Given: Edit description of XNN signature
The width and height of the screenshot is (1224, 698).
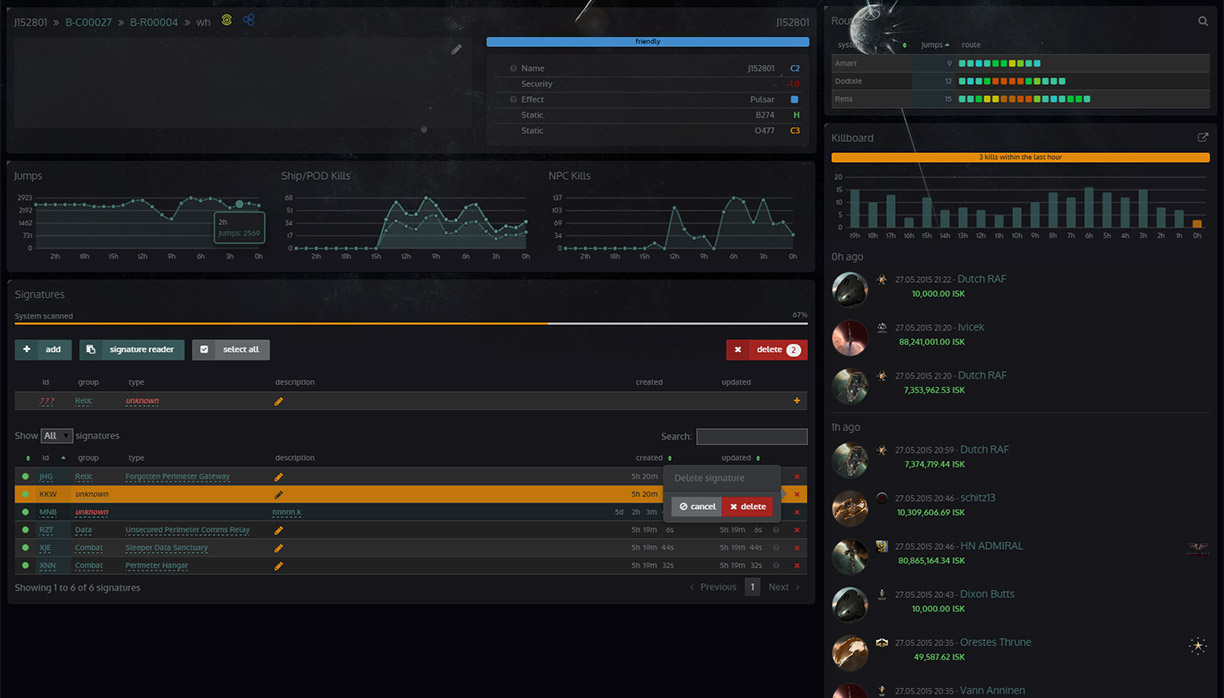Looking at the screenshot, I should tap(279, 566).
